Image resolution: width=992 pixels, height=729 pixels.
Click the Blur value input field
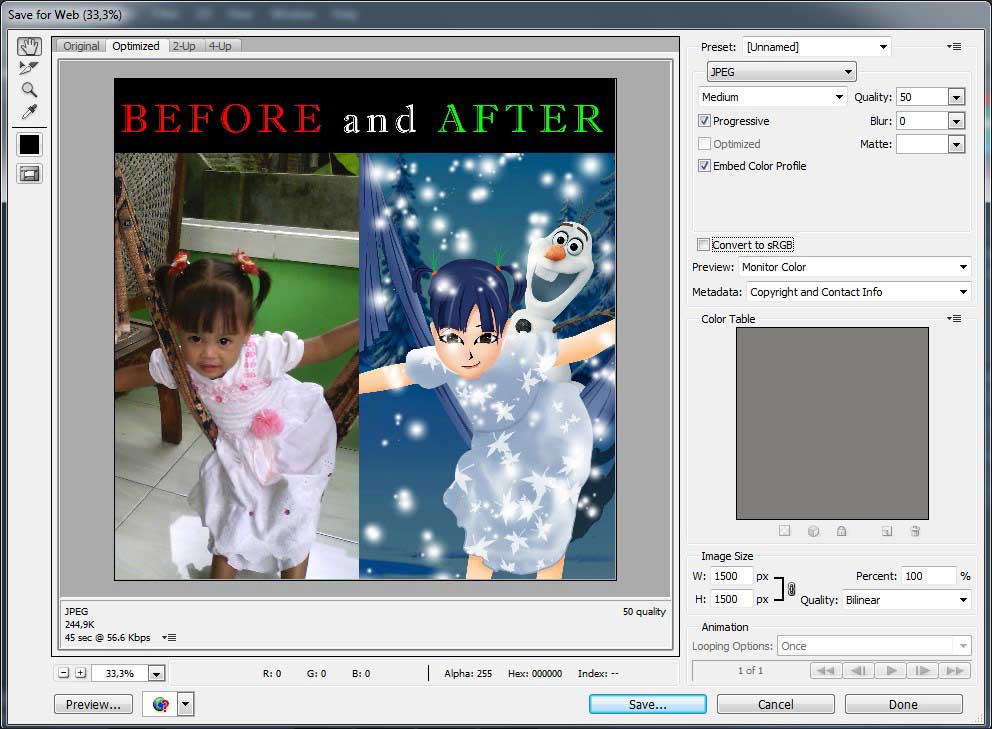pos(922,121)
